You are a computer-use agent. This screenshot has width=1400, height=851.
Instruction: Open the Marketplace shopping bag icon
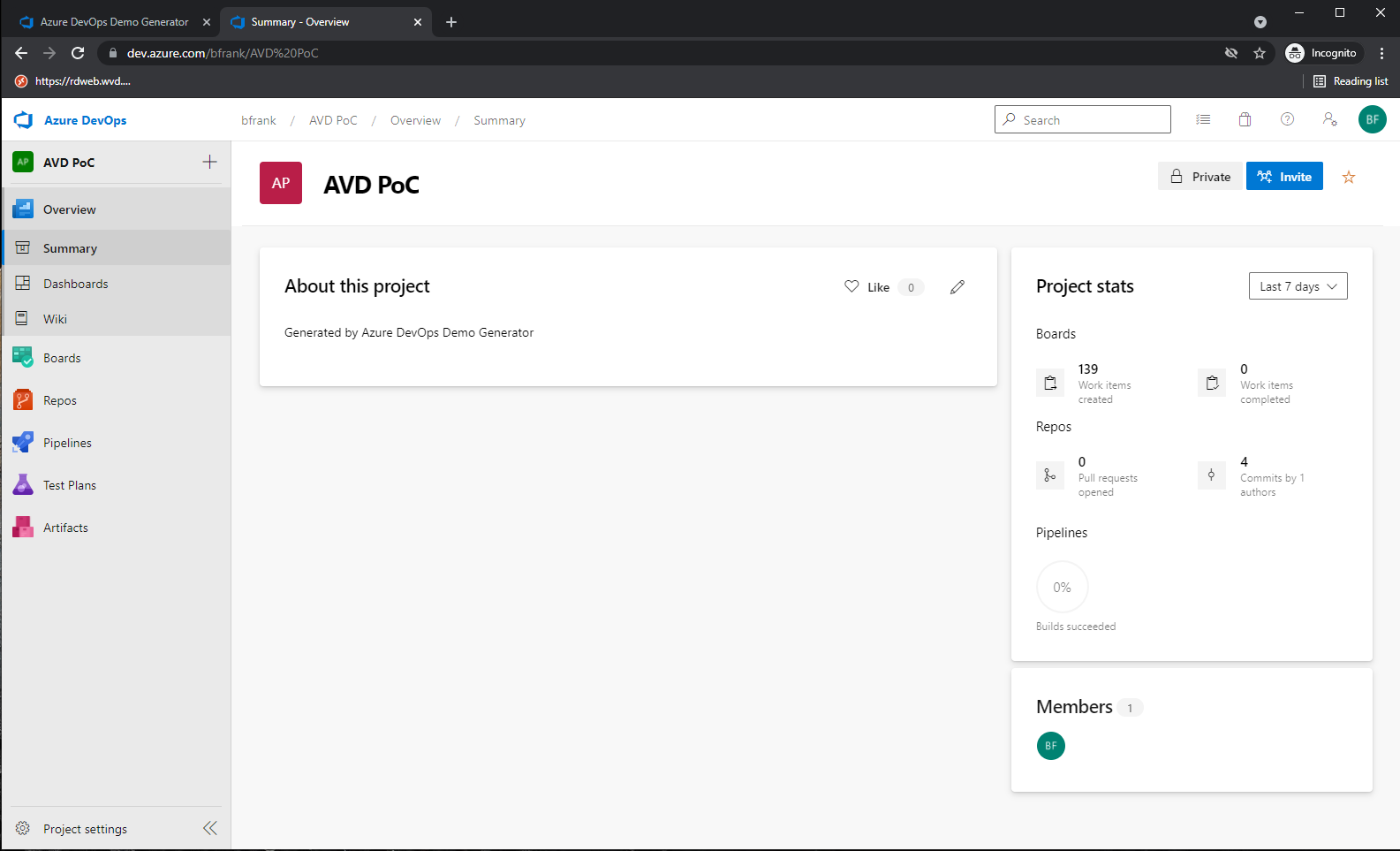pyautogui.click(x=1245, y=119)
